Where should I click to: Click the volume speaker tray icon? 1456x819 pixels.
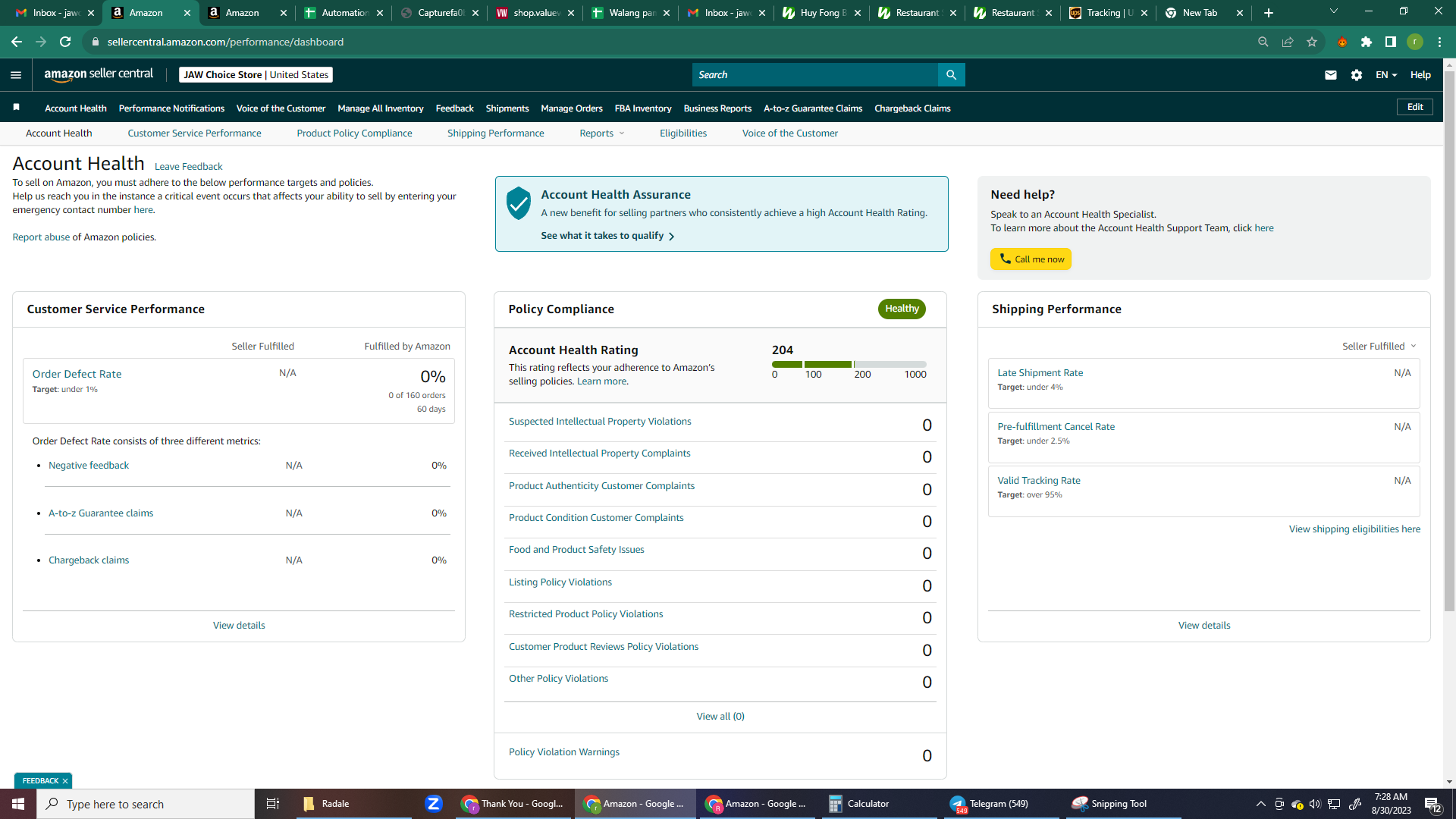point(1315,804)
